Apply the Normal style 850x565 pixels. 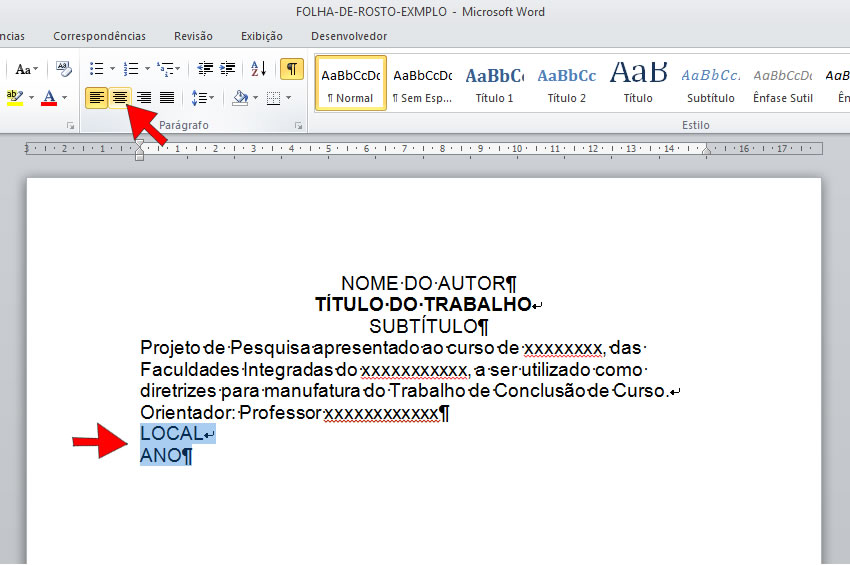351,83
